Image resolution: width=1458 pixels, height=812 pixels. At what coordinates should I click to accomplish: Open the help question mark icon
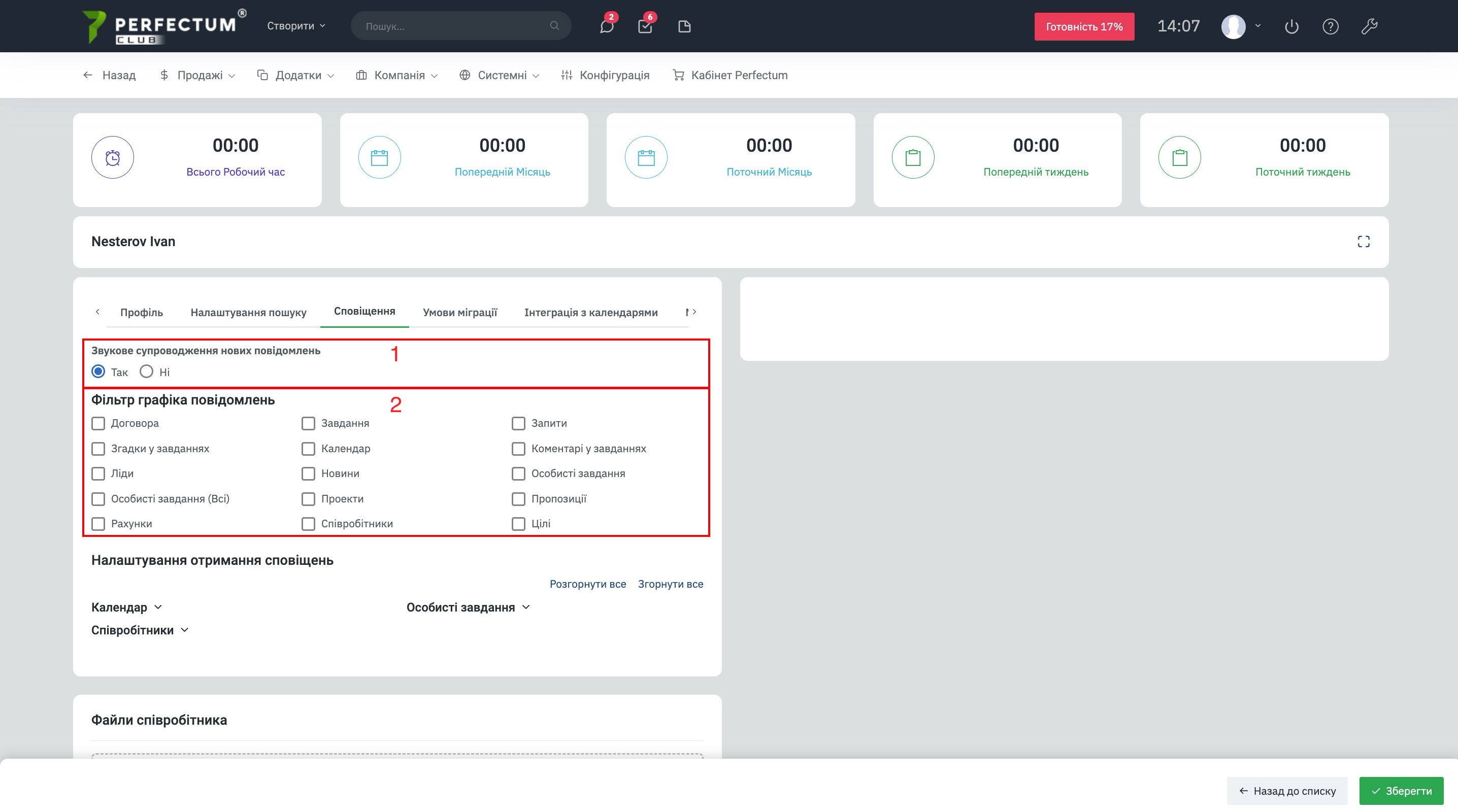pos(1330,26)
